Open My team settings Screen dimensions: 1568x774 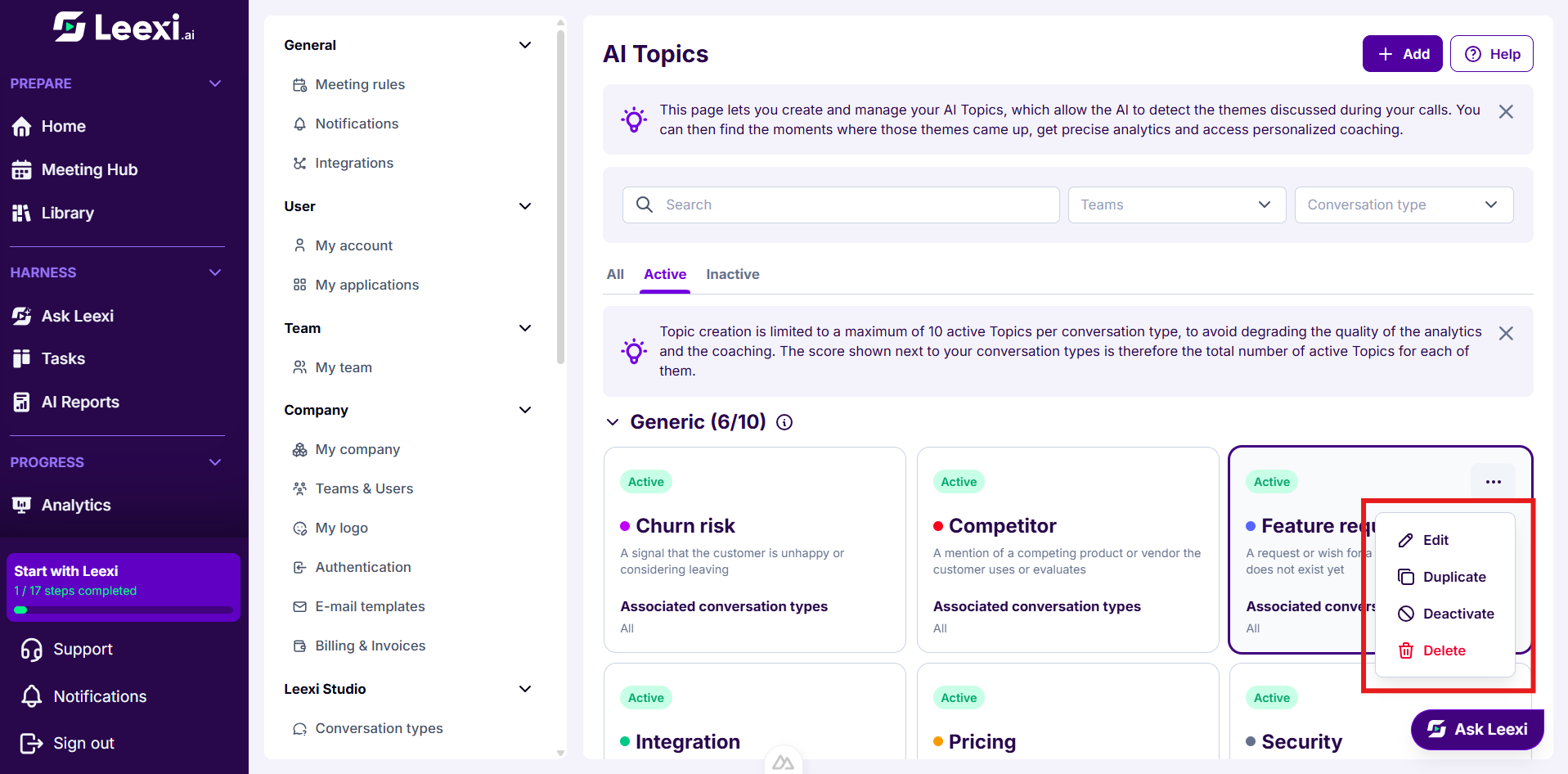coord(344,367)
